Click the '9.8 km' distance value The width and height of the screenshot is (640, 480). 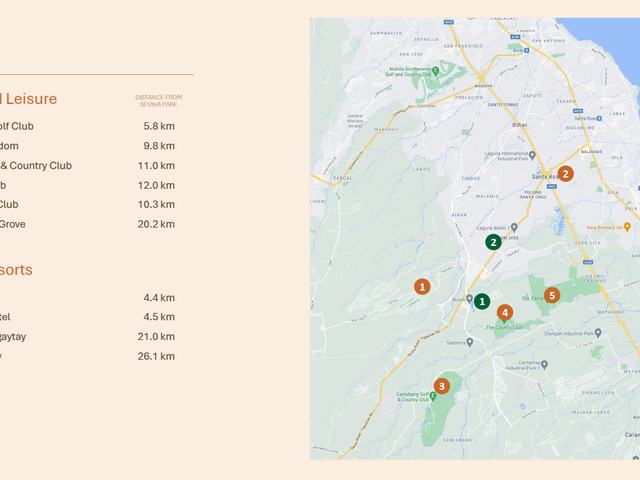159,146
